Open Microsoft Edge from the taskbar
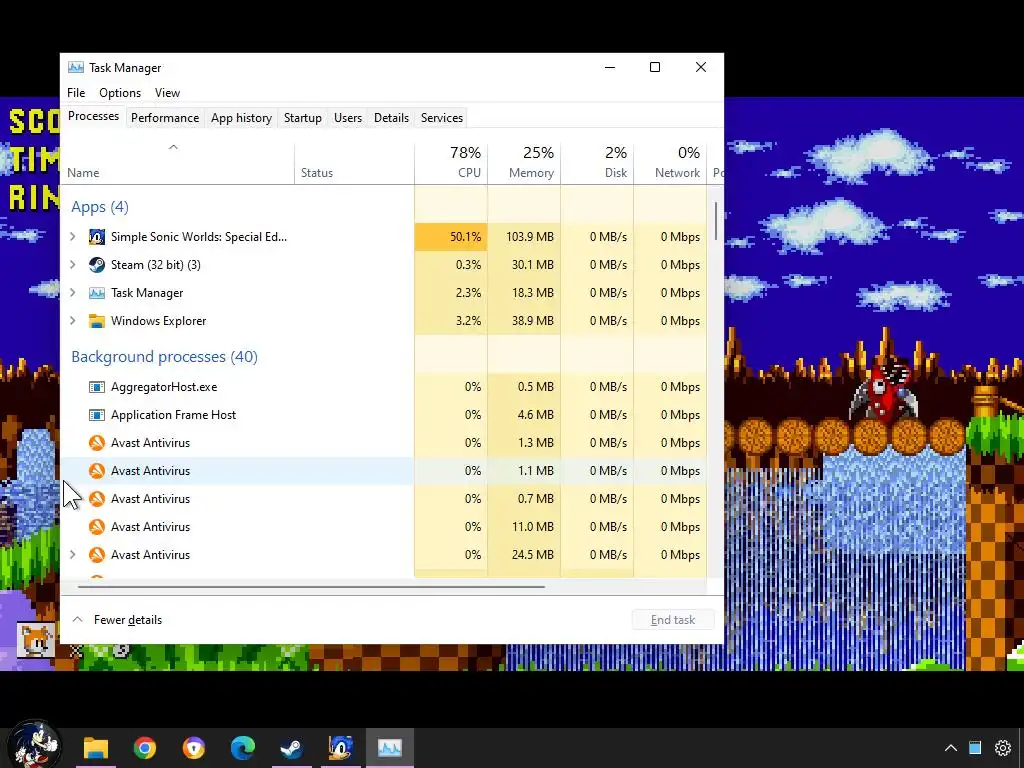Screen dimensions: 1024x768 (242, 748)
